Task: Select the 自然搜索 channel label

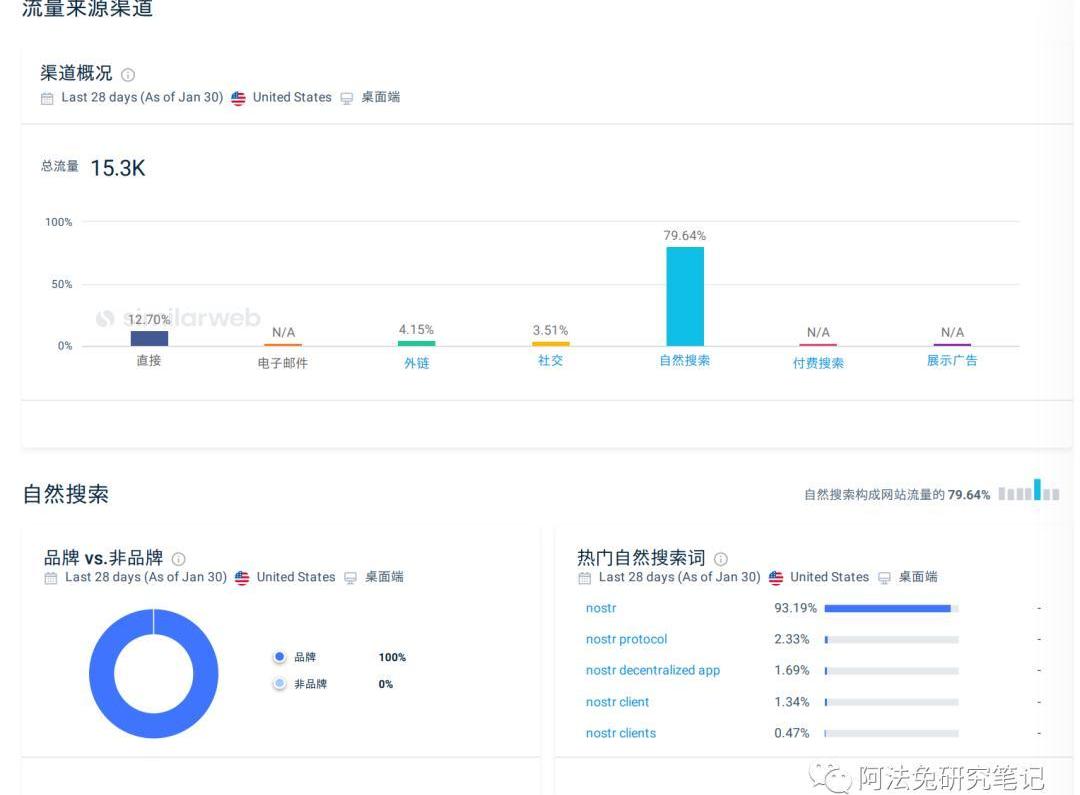Action: coord(684,361)
